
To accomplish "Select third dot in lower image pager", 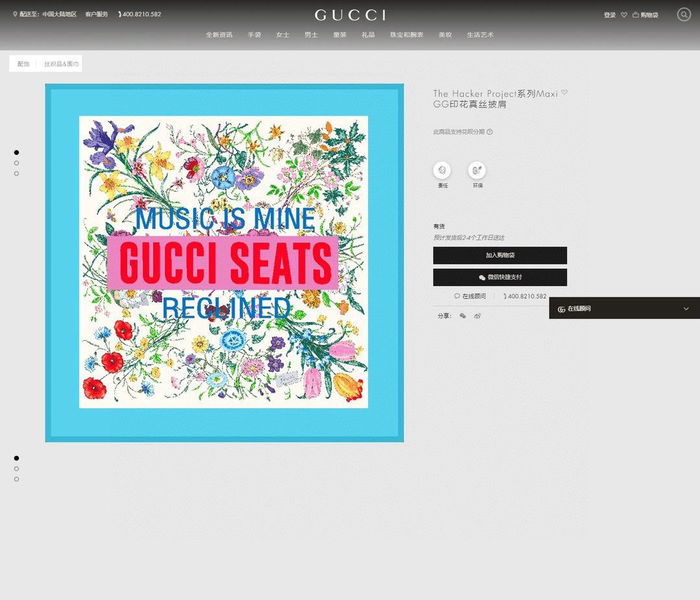I will 17,479.
